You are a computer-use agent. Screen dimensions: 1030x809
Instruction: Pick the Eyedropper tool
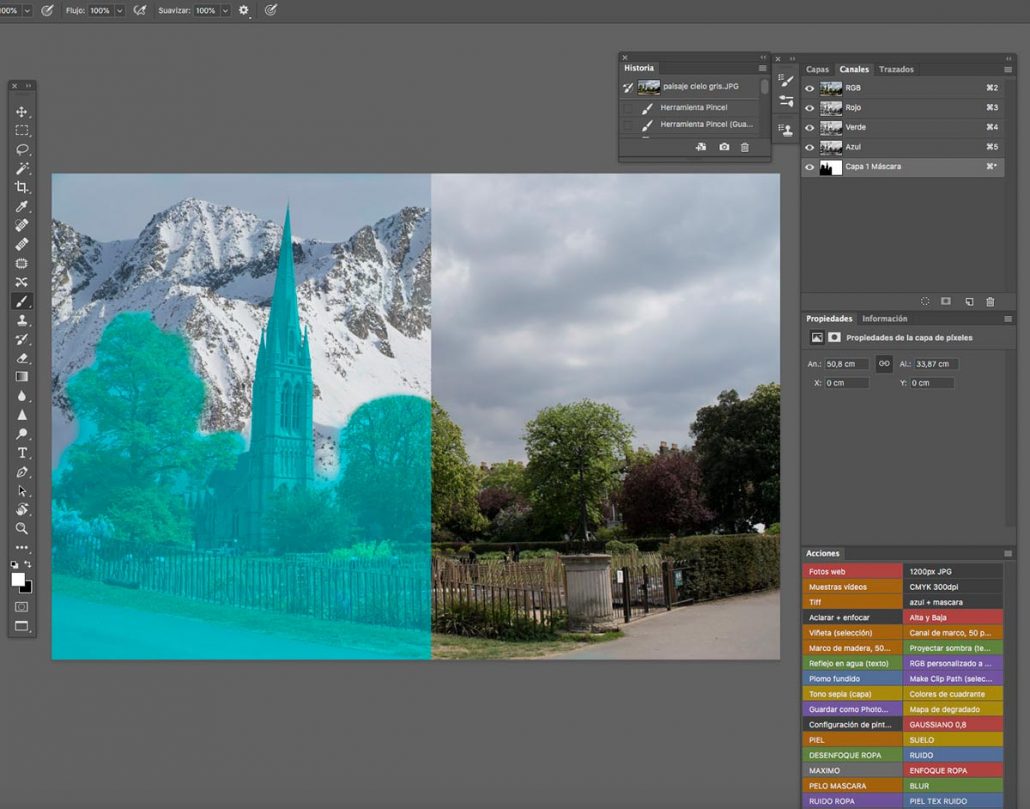coord(22,207)
